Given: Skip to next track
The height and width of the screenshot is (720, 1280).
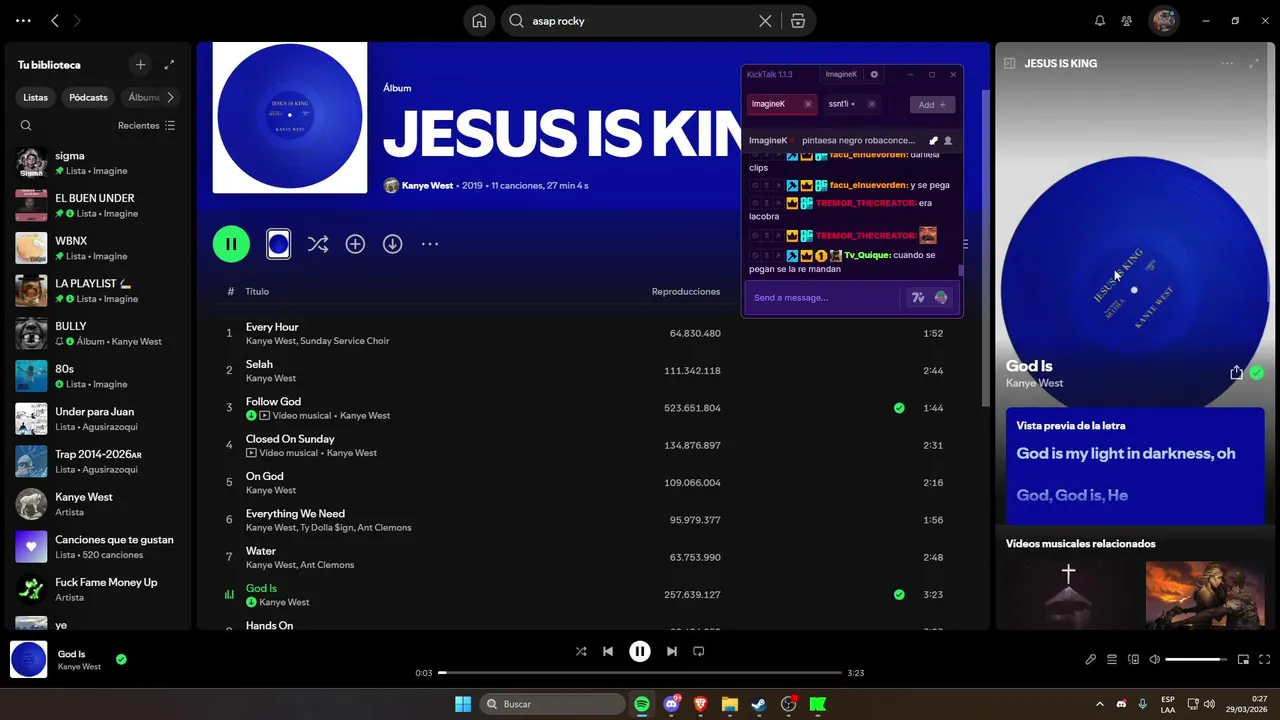Looking at the screenshot, I should click(672, 651).
